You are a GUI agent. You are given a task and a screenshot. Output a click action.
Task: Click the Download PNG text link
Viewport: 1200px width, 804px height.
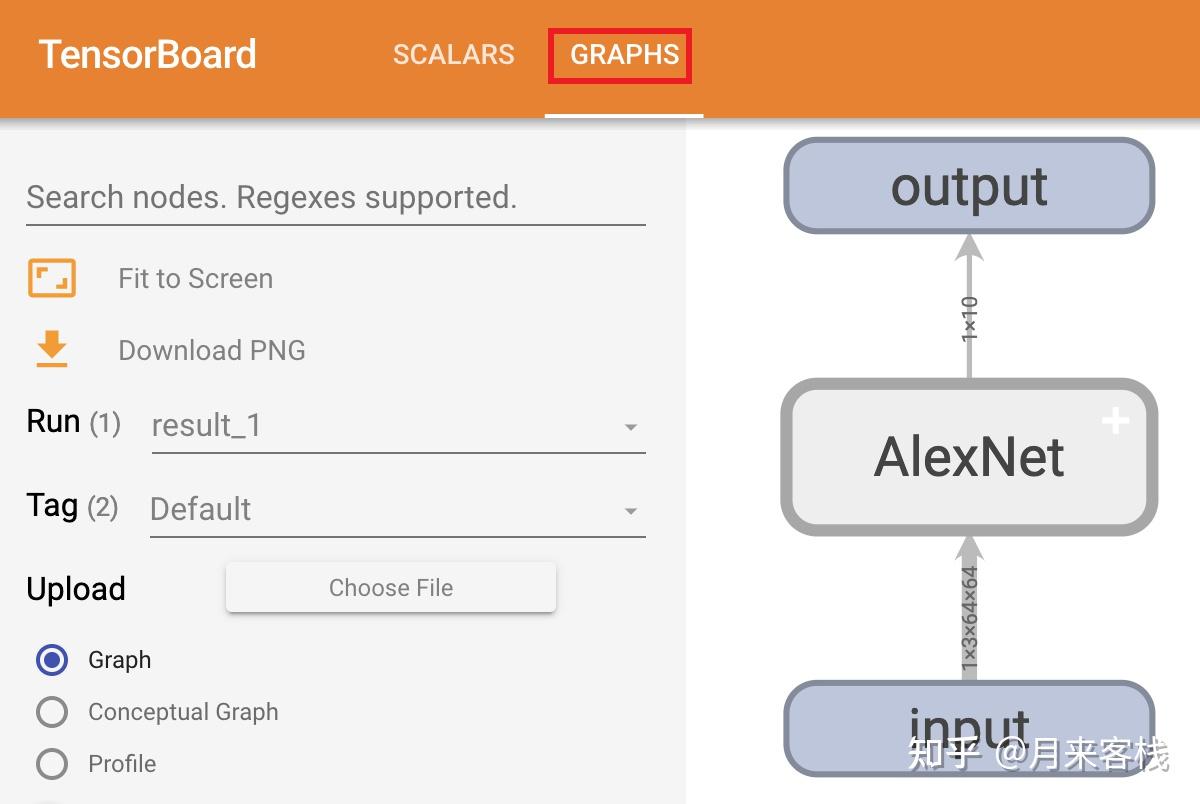(x=212, y=350)
